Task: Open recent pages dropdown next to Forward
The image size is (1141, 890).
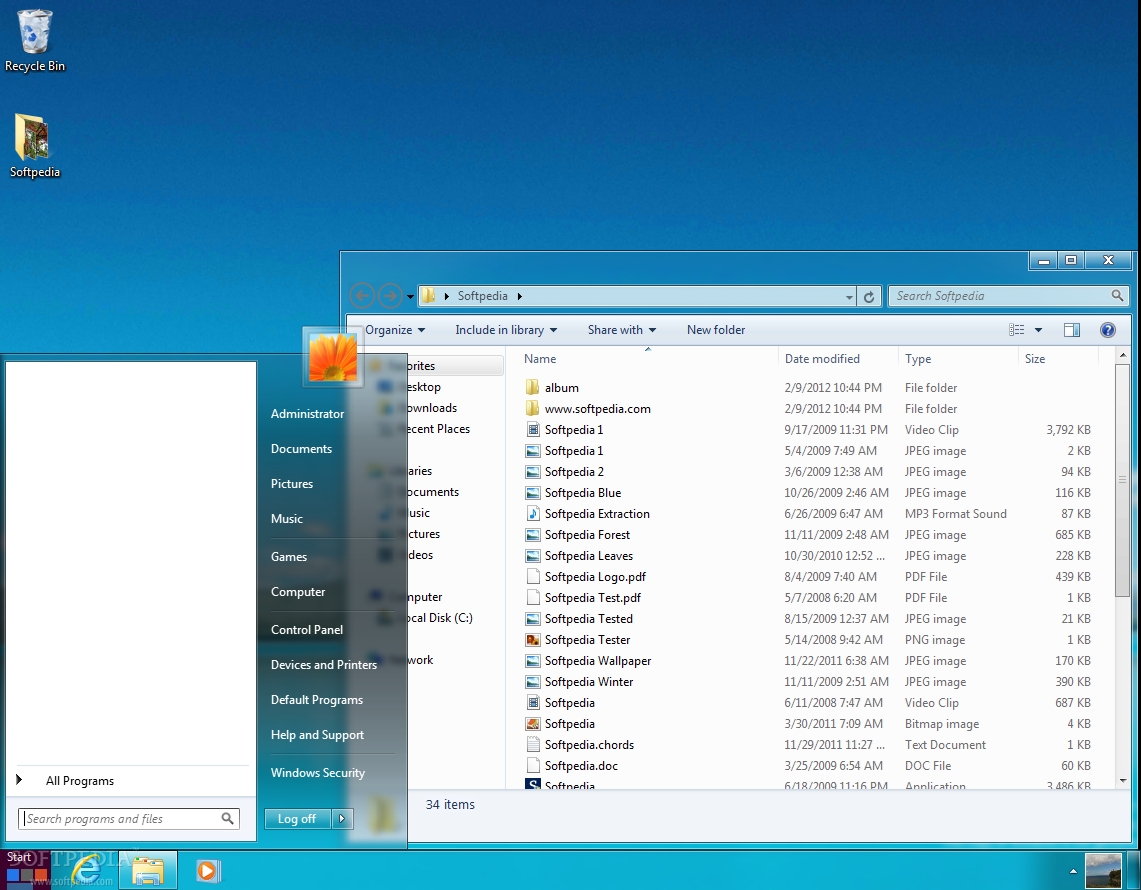Action: (x=410, y=297)
